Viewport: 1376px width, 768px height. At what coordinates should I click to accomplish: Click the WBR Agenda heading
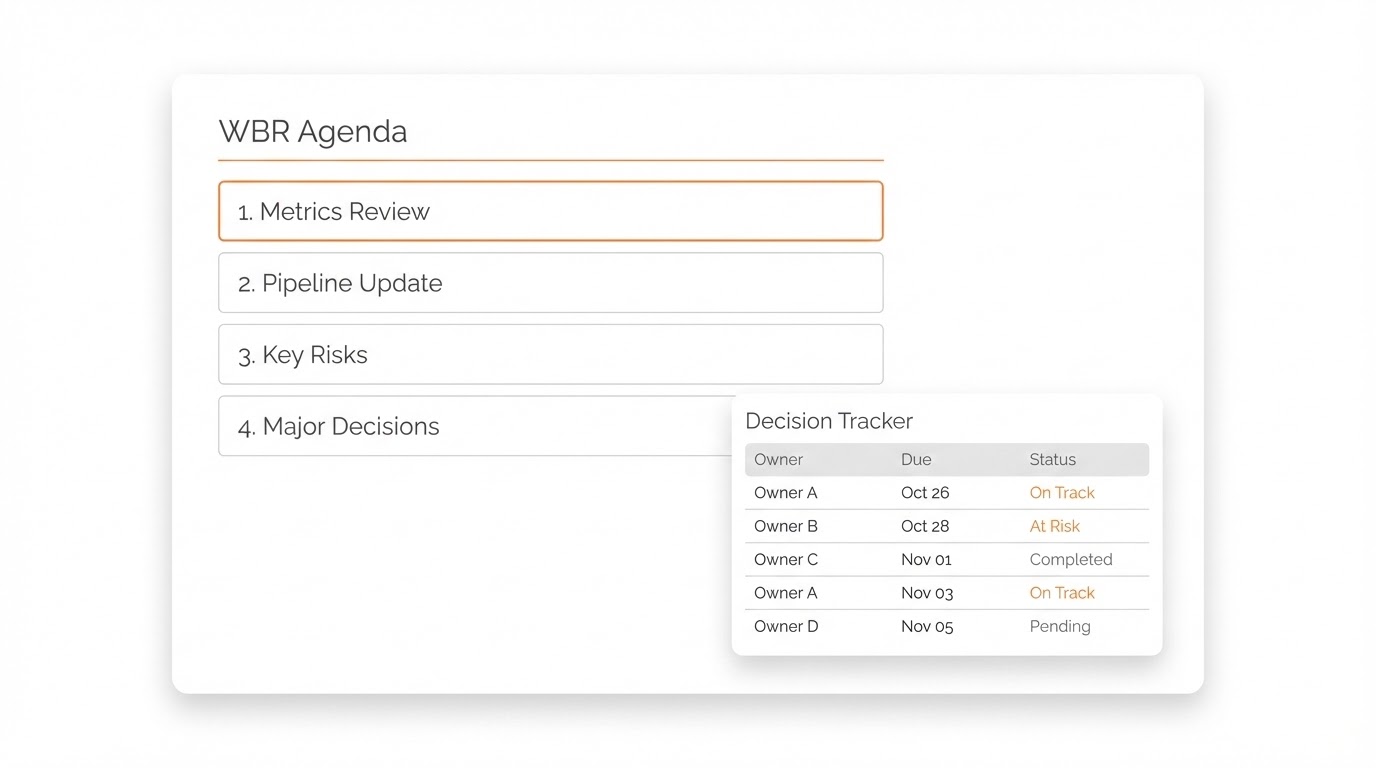pos(313,132)
